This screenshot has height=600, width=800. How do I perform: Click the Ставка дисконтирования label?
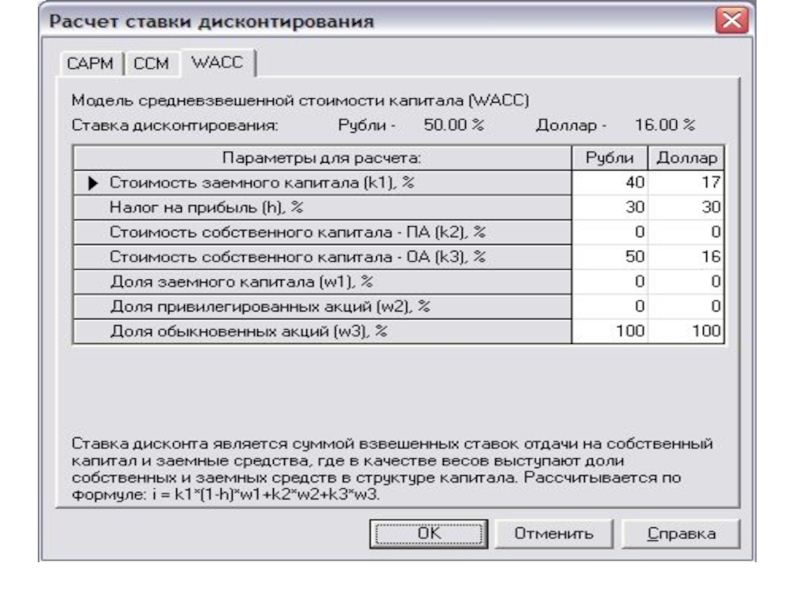175,125
